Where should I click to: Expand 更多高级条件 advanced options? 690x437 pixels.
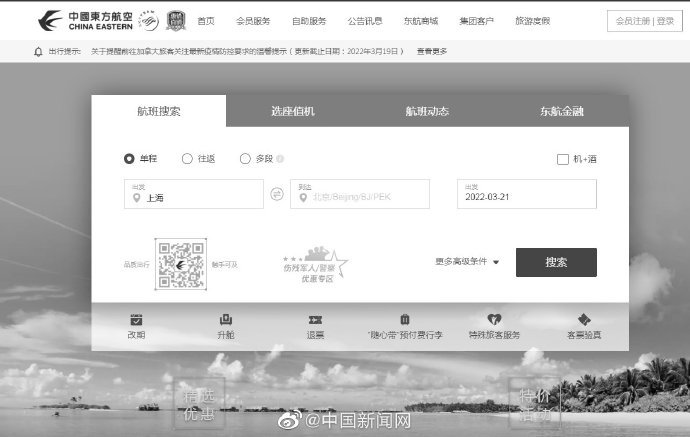467,262
